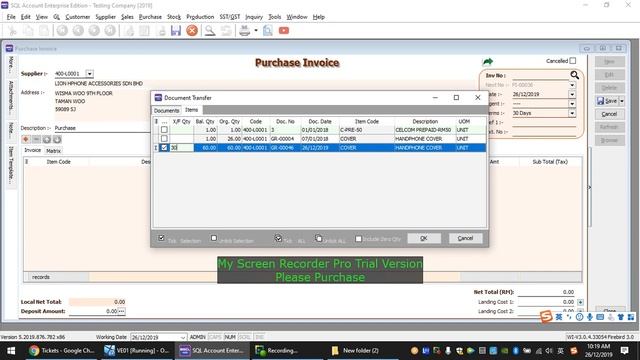
Task: Click the Save button on the right panel
Action: tap(607, 101)
